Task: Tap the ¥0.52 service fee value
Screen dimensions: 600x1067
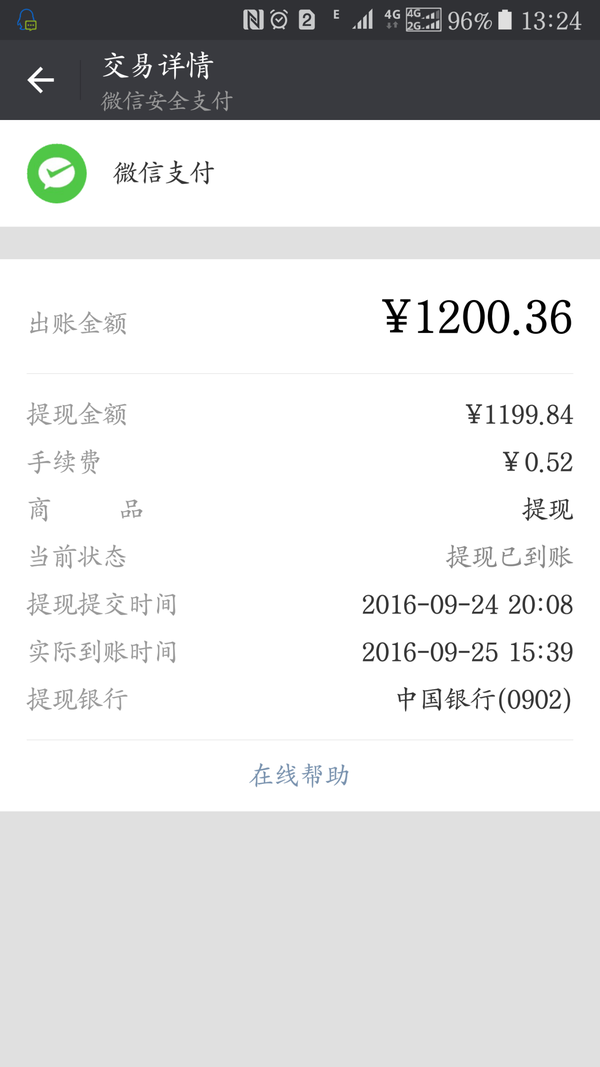Action: pos(538,461)
